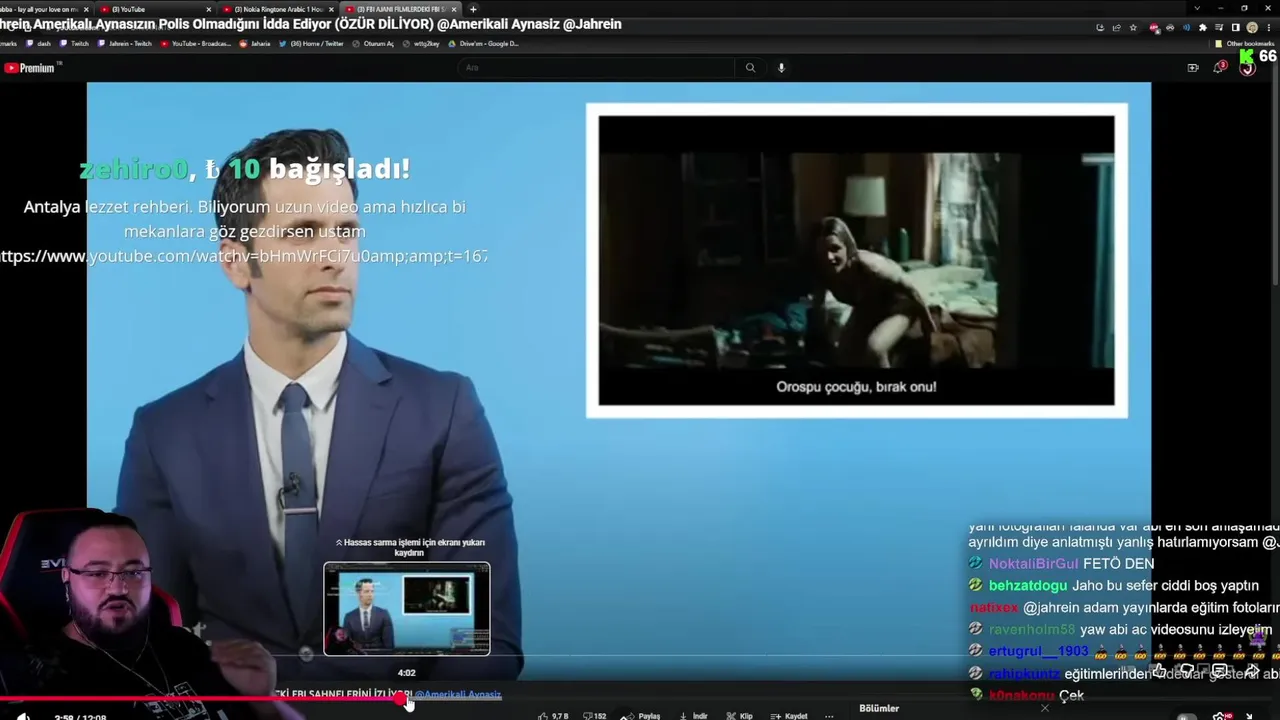Close the 'Bölümler' chapters panel
Screen dimensions: 1280x720
[1045, 708]
